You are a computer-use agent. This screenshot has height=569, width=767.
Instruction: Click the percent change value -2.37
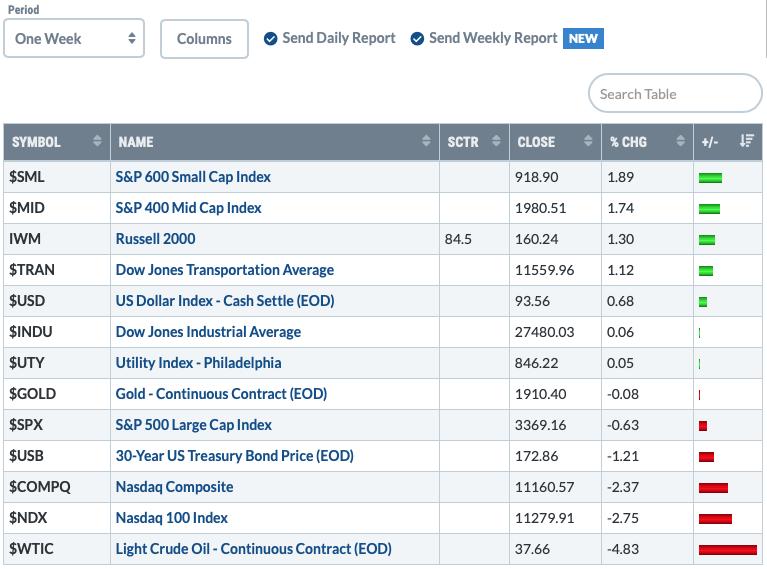[x=622, y=487]
